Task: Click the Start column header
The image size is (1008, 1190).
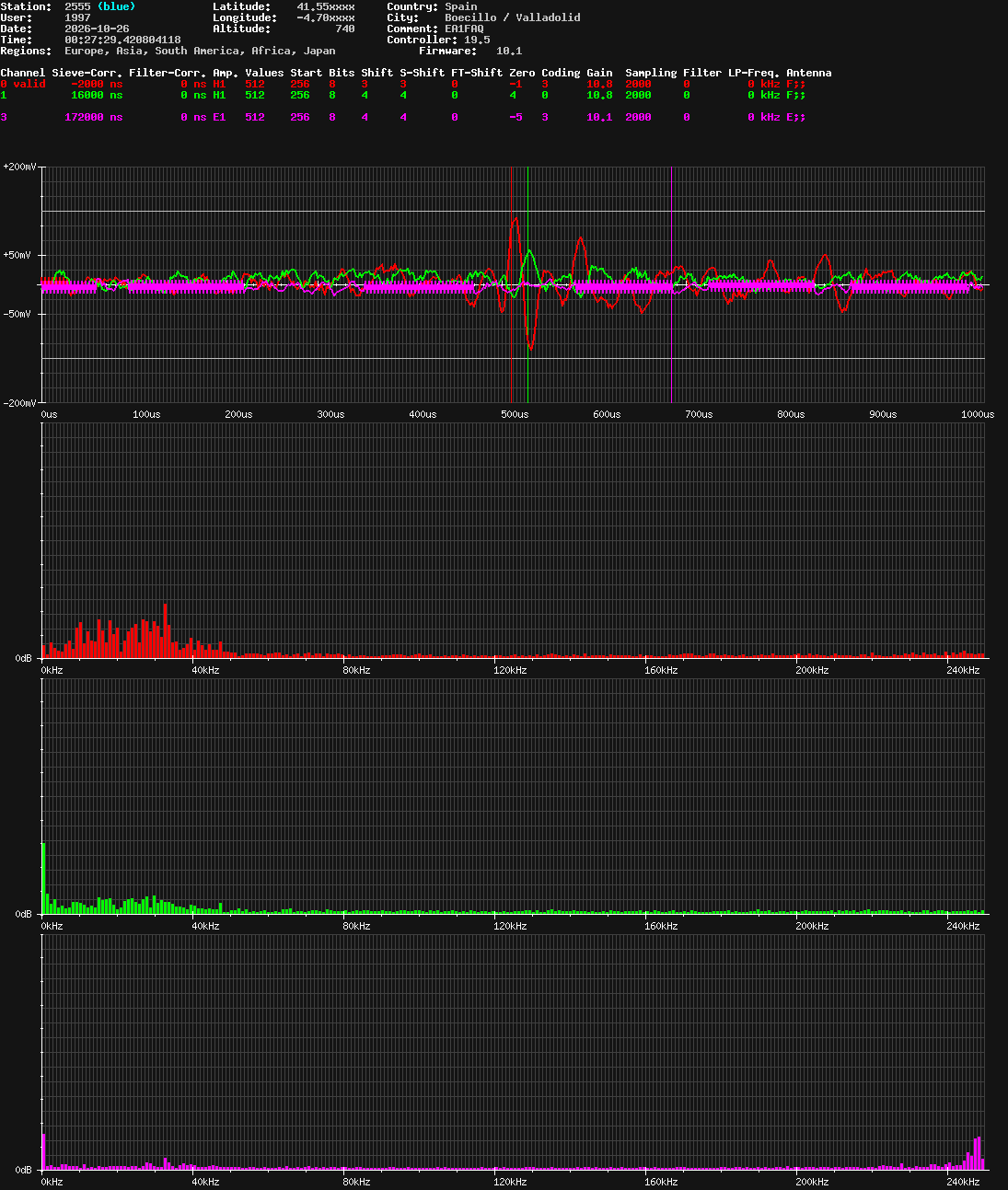Action: 307,73
